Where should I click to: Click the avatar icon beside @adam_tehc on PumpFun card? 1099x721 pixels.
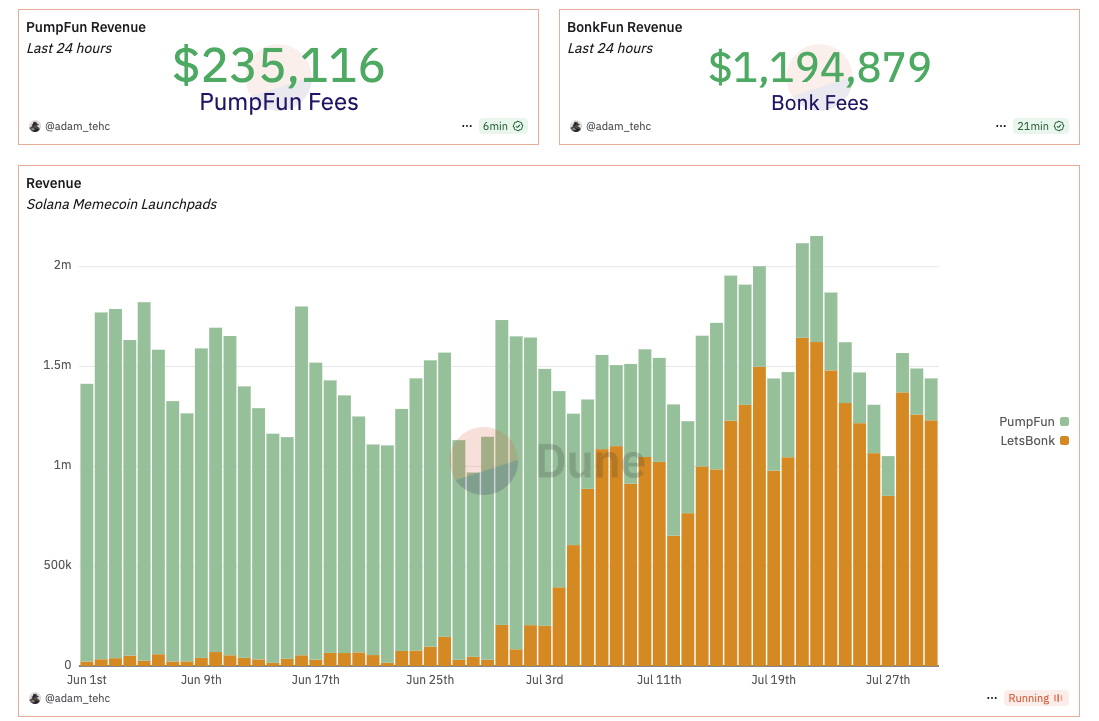(34, 126)
